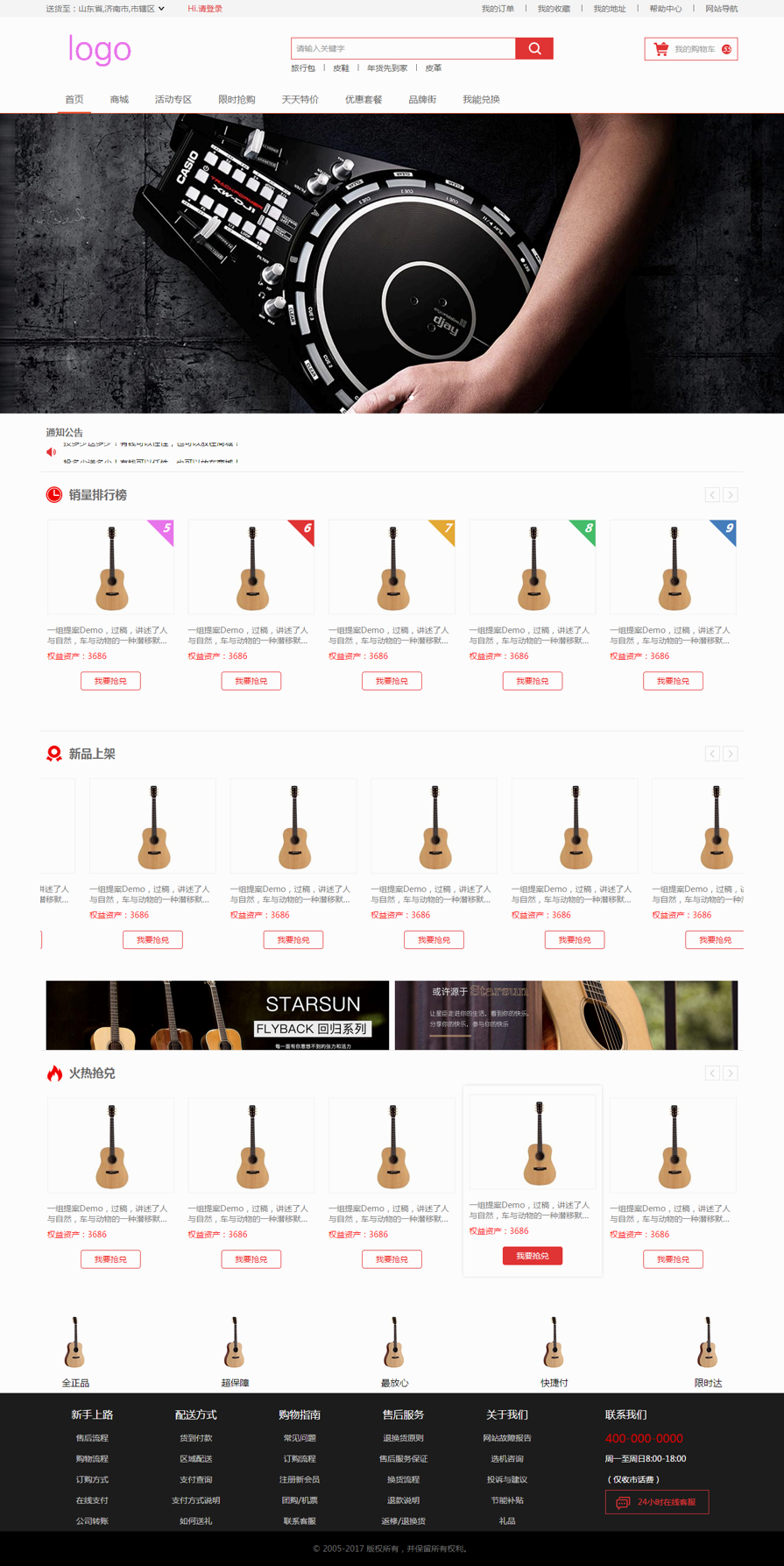Screen dimensions: 784x1566
Task: Click the chat icon in 24小时在线客服
Action: (623, 1502)
